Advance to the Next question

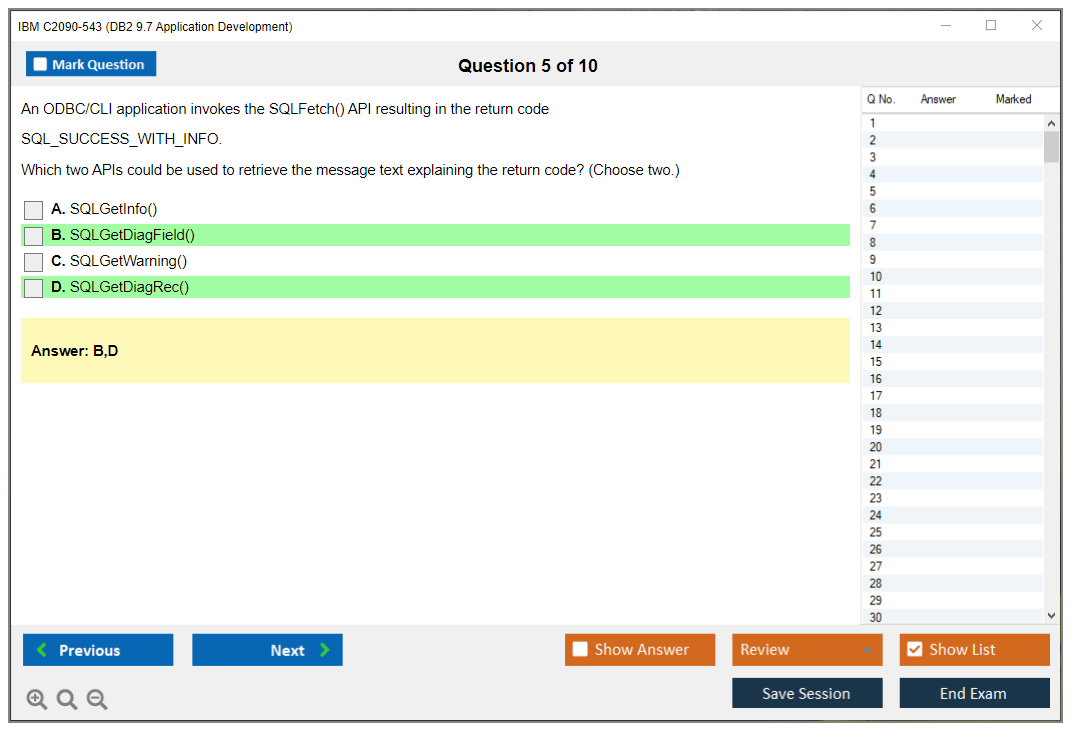pos(267,650)
